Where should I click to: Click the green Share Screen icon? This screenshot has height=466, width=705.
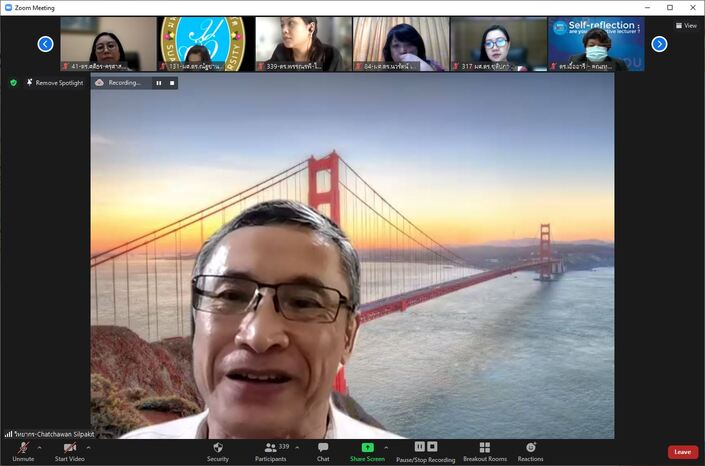[367, 447]
